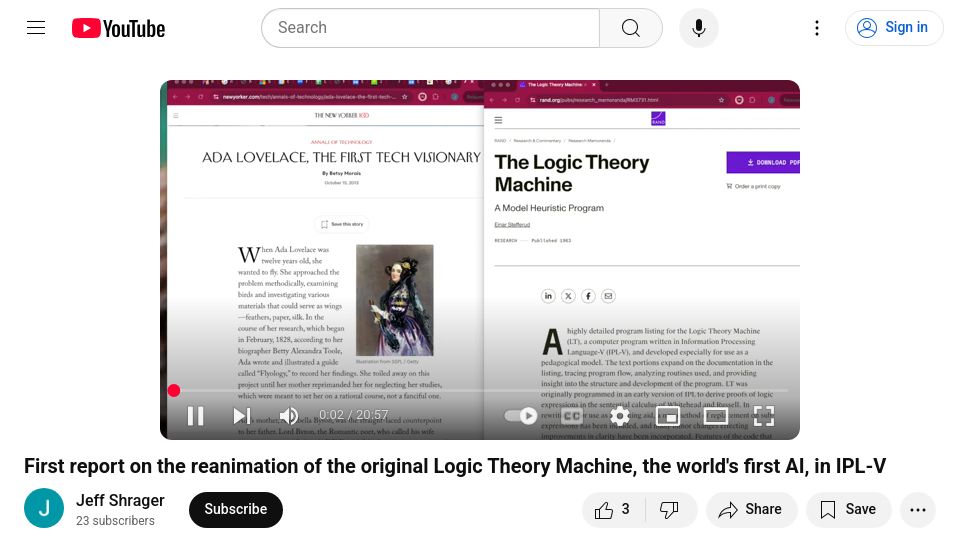Click the 0:02 / 20:57 time display
The height and width of the screenshot is (540, 960).
[x=353, y=415]
